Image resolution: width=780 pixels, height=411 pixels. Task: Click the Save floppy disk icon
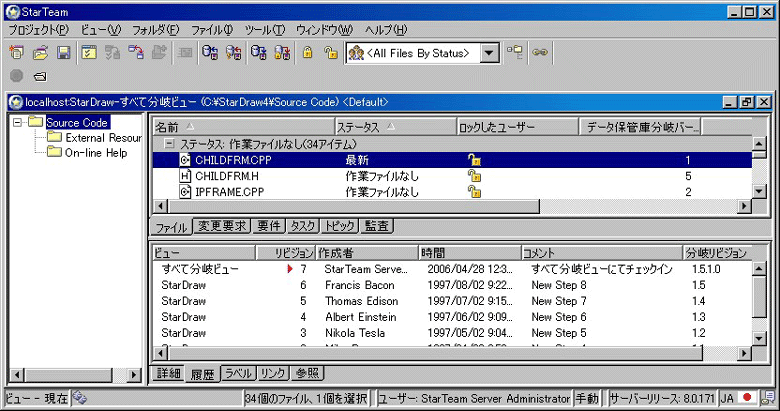coord(64,52)
